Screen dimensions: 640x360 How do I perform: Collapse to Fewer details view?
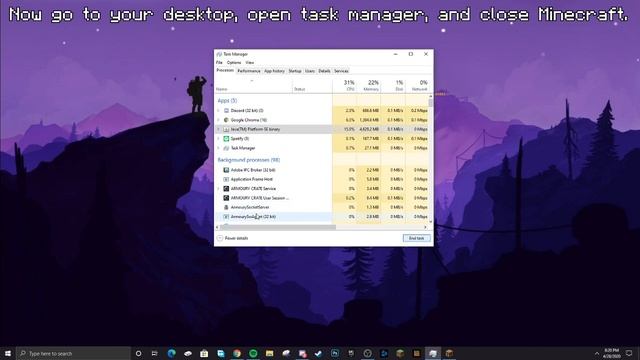(232, 238)
